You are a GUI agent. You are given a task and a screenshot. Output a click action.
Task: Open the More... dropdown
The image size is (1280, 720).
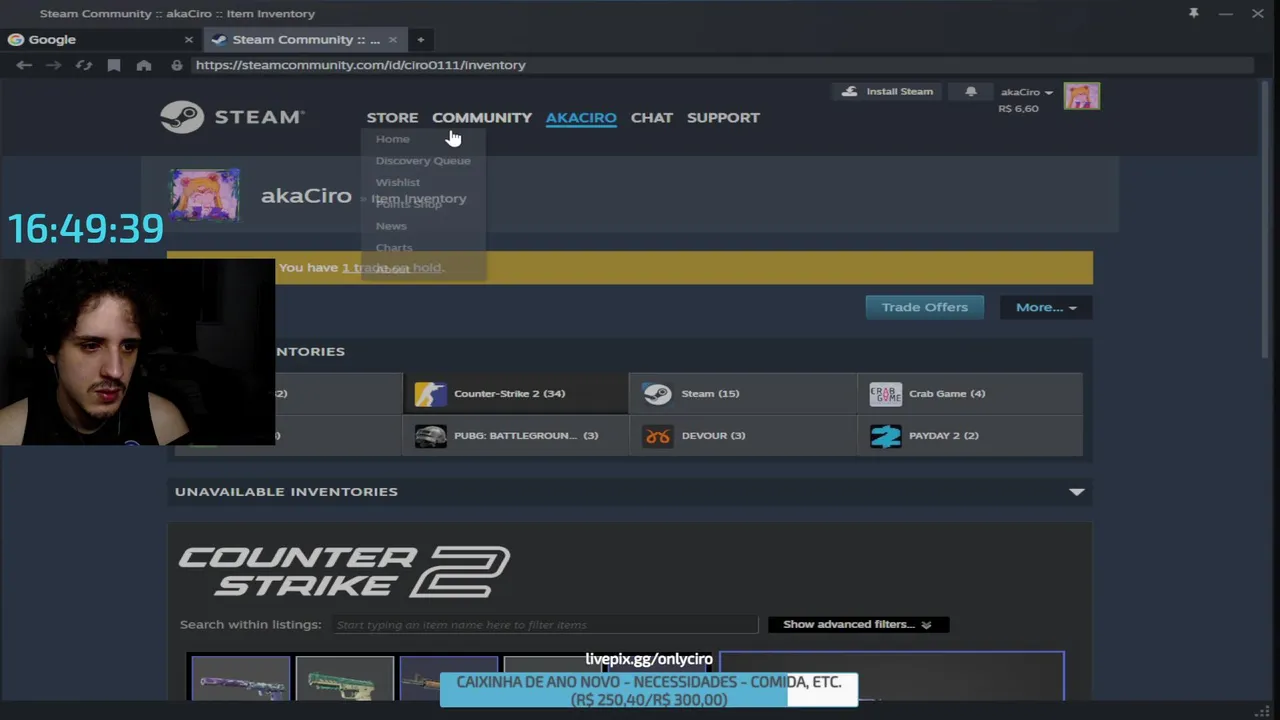[1046, 307]
